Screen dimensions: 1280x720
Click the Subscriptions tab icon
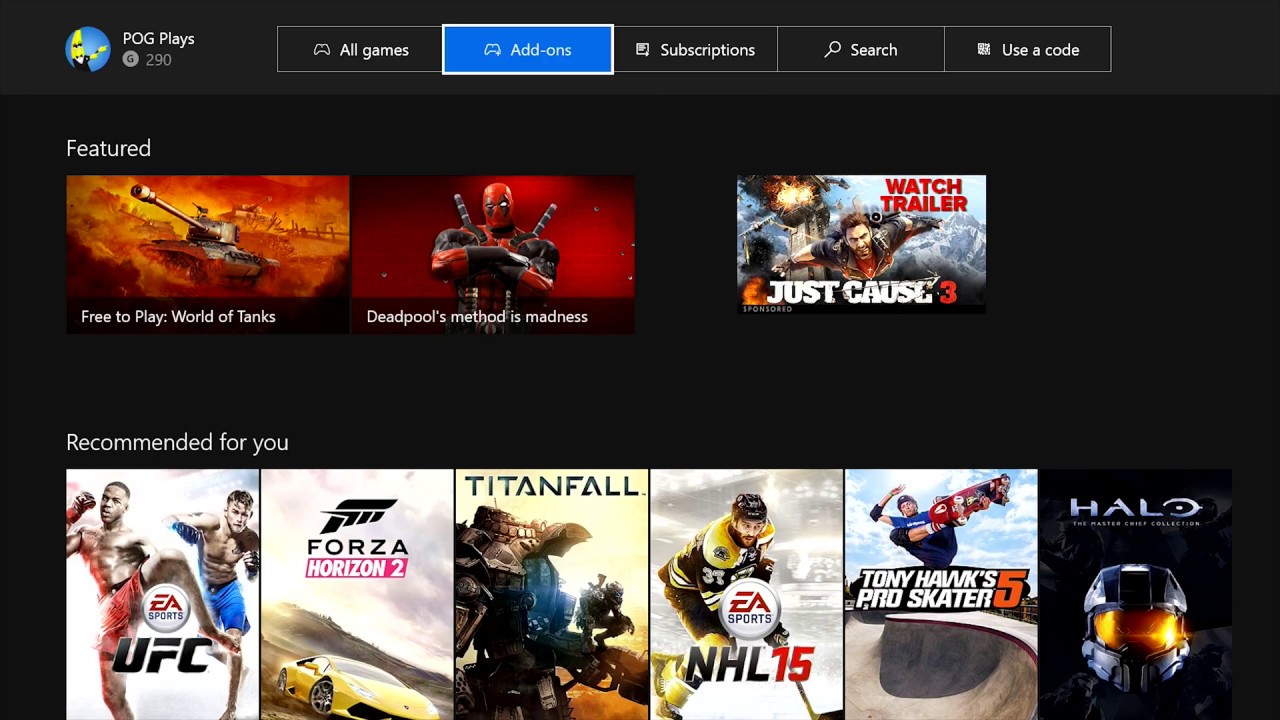[643, 49]
